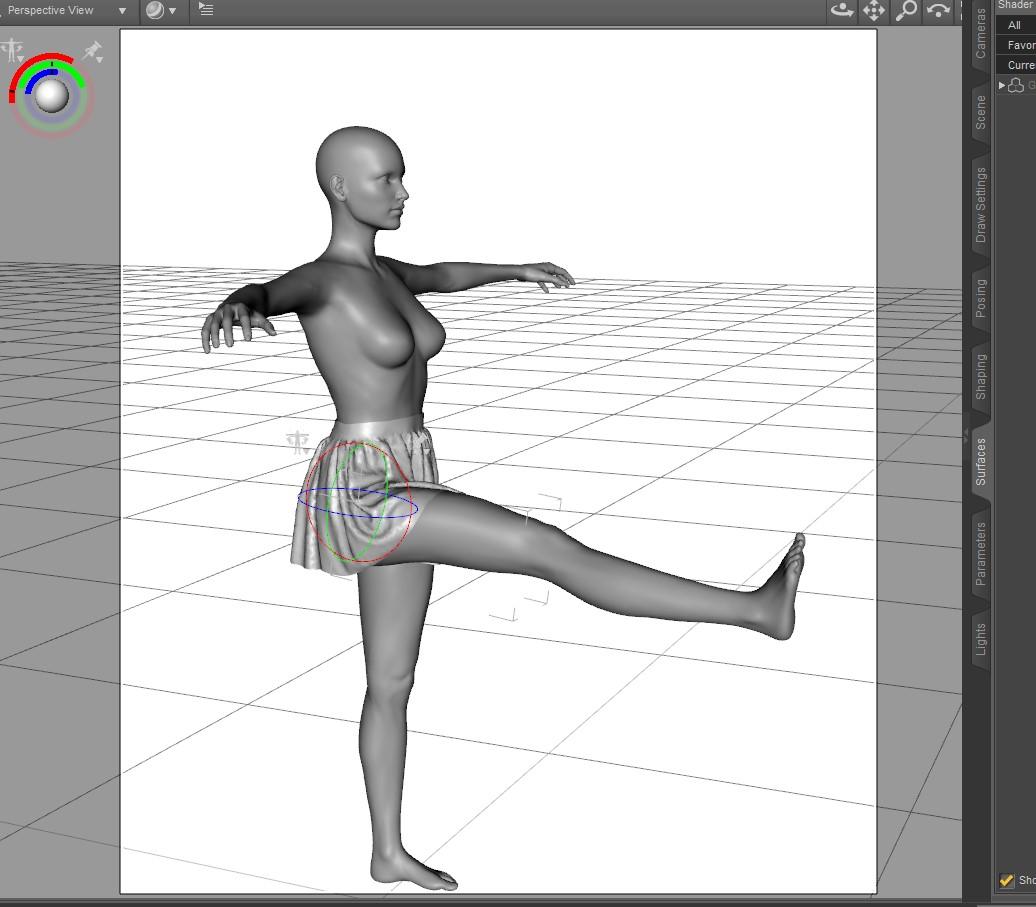Image resolution: width=1036 pixels, height=907 pixels.
Task: Open the viewport options menu icon
Action: click(x=206, y=9)
